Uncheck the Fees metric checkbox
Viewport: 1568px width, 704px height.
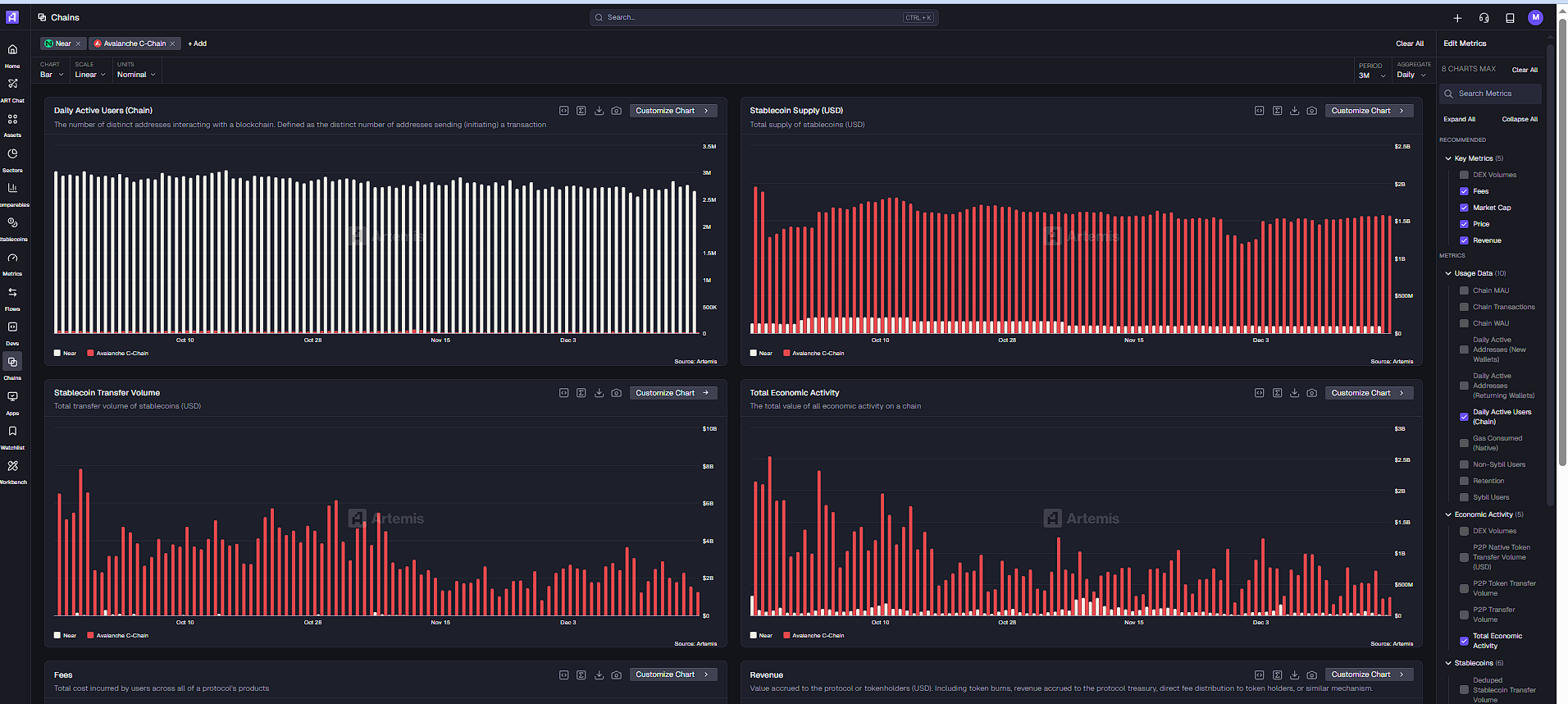pyautogui.click(x=1464, y=191)
